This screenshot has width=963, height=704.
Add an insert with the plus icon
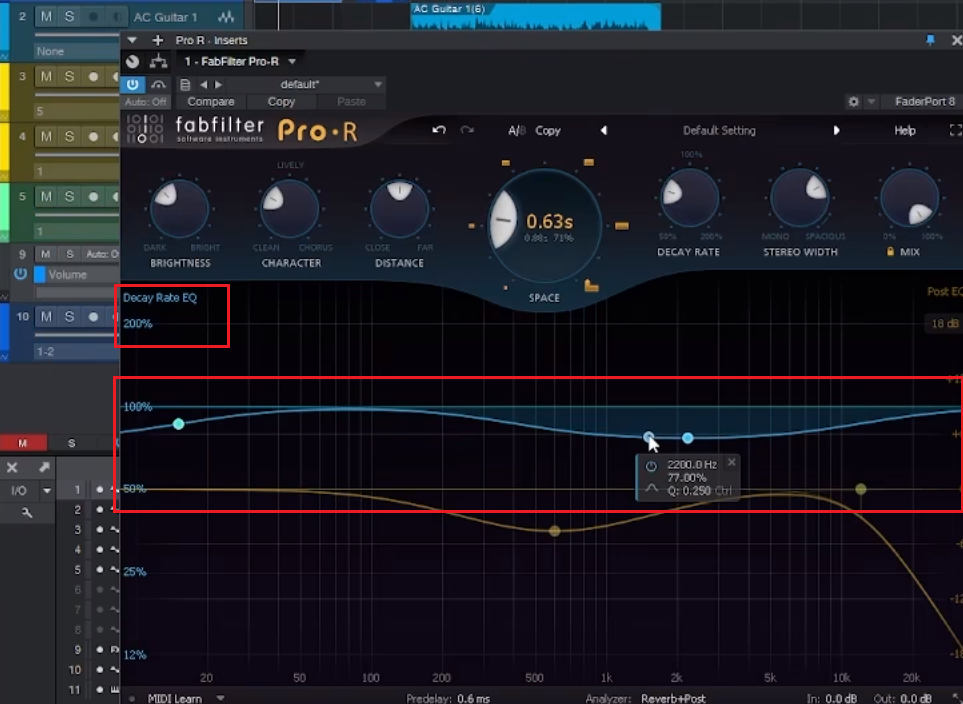pos(158,41)
